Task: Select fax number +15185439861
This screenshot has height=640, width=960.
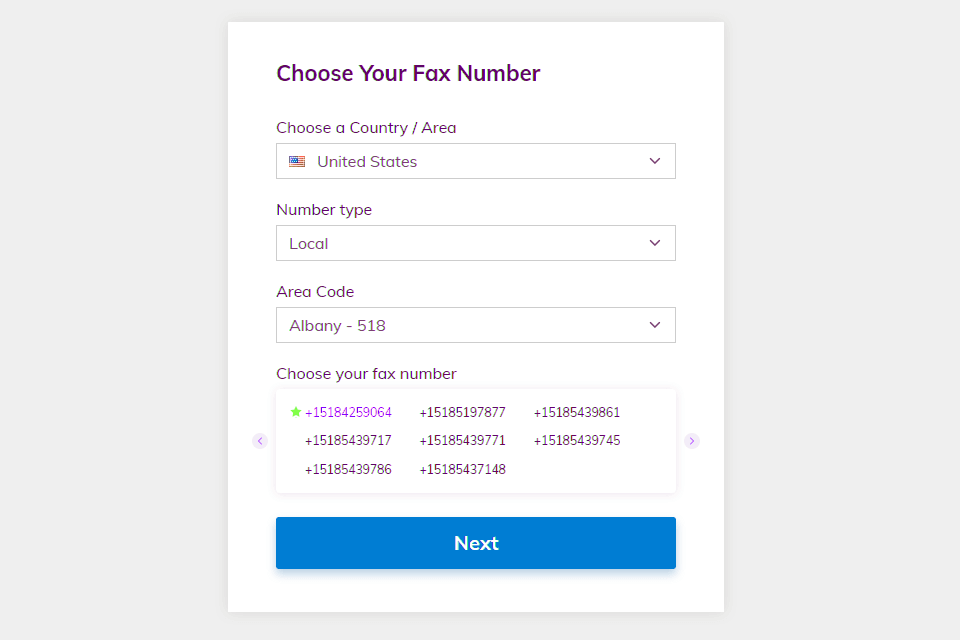Action: tap(576, 412)
